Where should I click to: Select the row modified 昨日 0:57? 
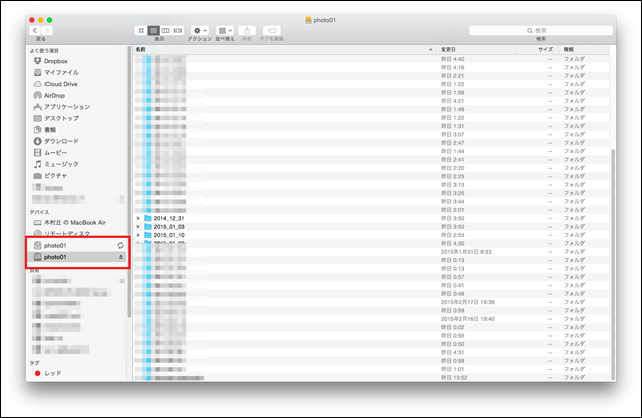click(371, 277)
